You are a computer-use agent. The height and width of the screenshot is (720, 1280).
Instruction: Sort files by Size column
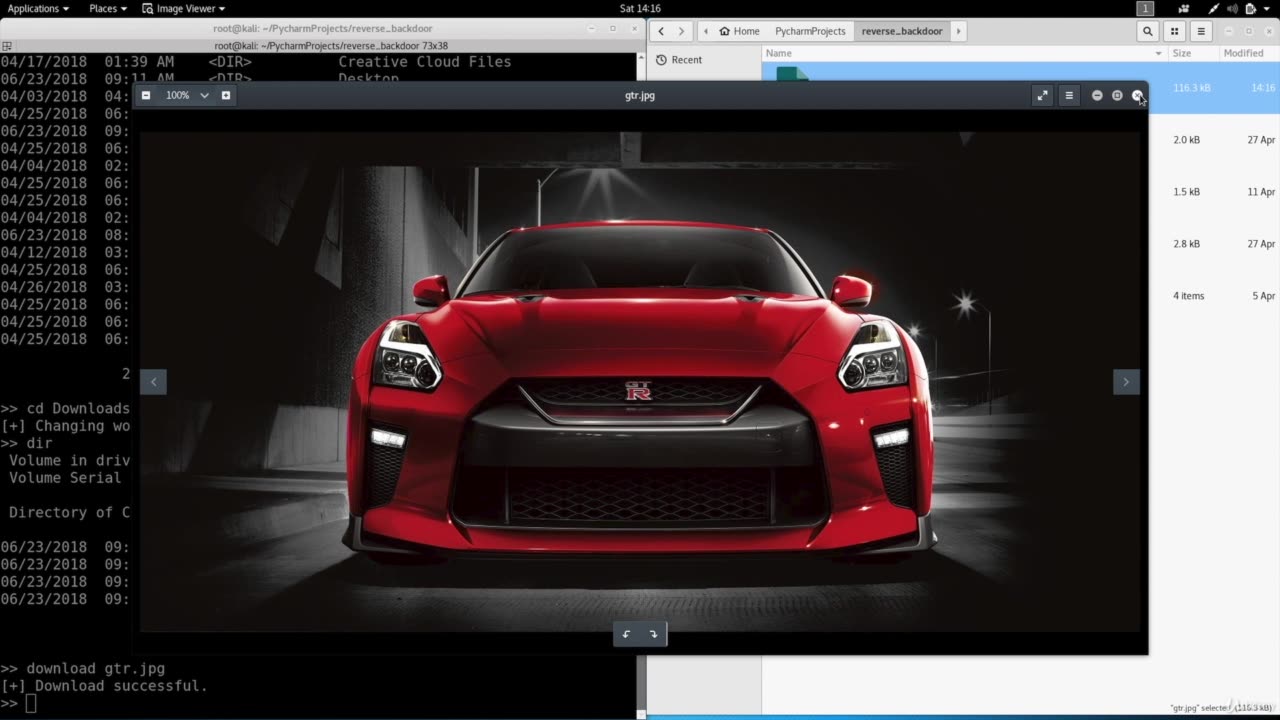(1182, 53)
